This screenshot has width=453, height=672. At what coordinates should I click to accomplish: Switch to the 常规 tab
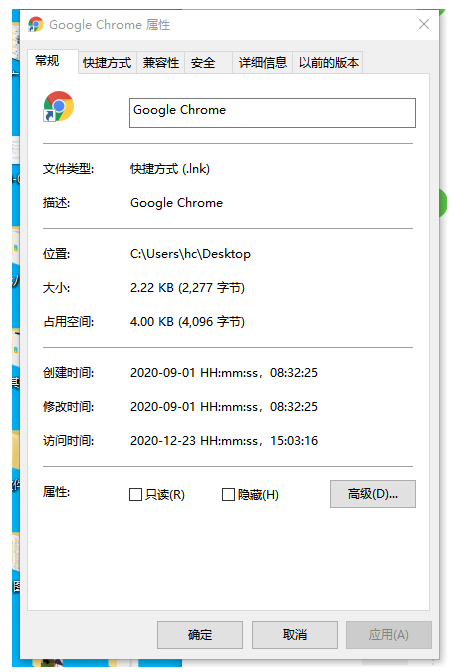(53, 61)
